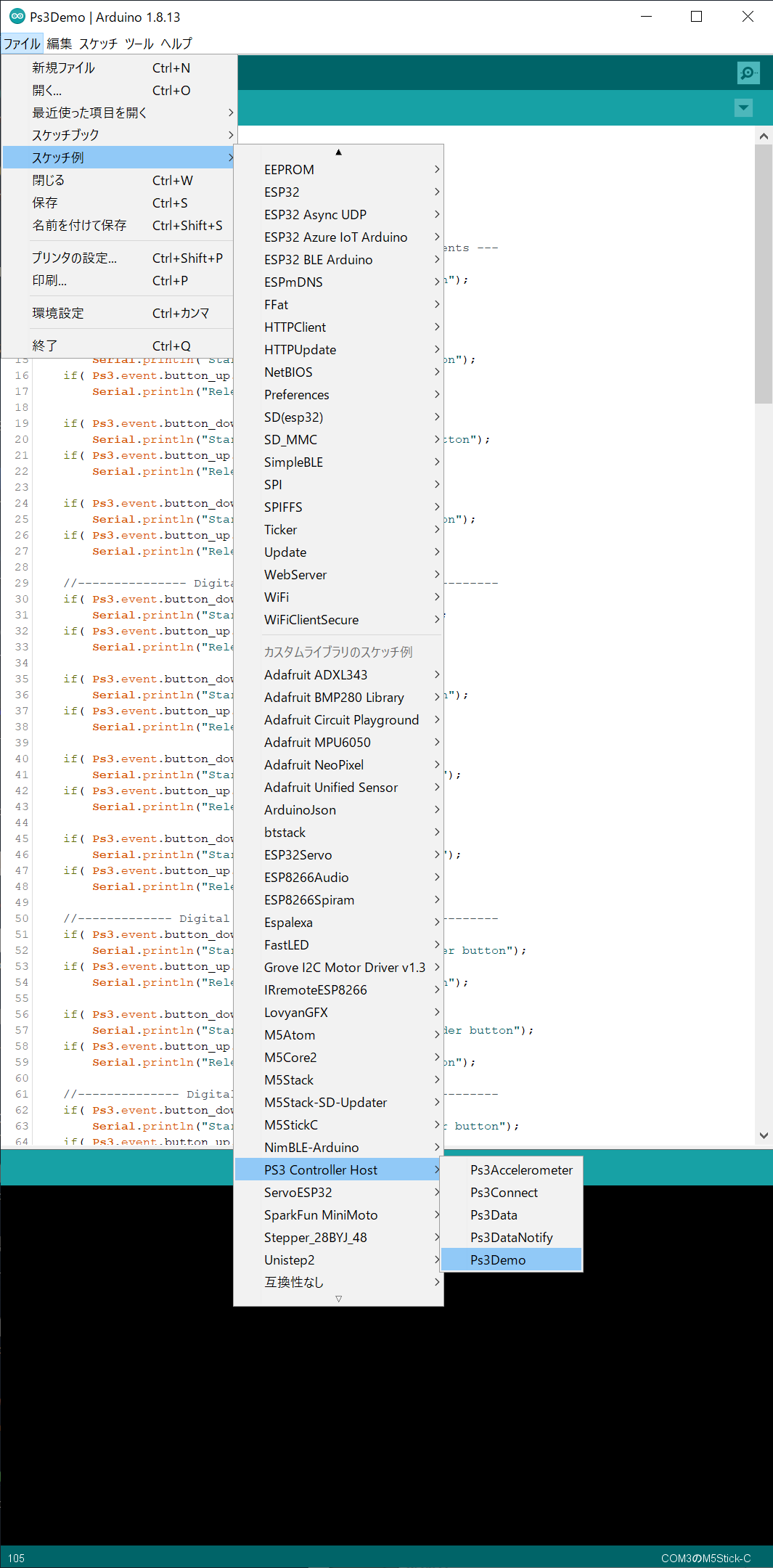The height and width of the screenshot is (1568, 773).
Task: Expand ESP32 Azure IoT Arduino examples
Action: [338, 237]
